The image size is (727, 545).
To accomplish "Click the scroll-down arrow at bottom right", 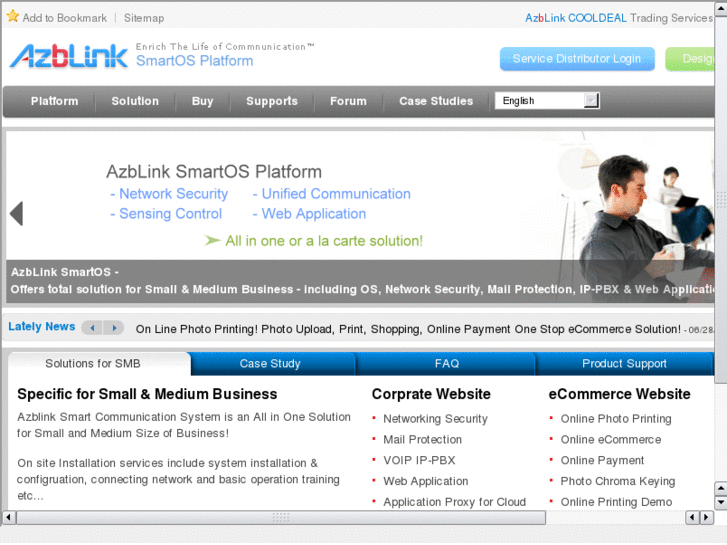I will coord(721,502).
